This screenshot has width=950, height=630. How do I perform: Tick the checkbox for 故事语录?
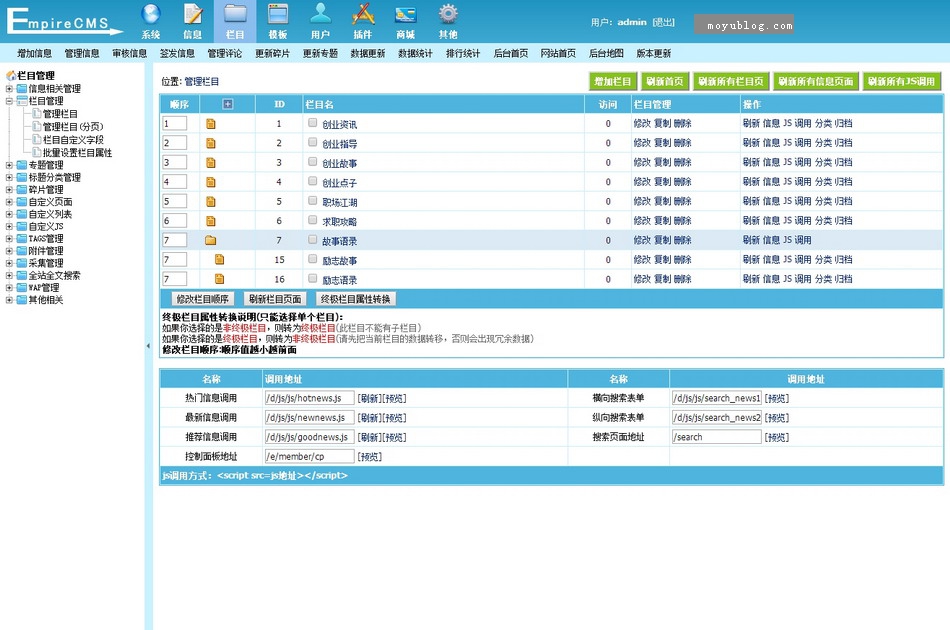coord(313,239)
